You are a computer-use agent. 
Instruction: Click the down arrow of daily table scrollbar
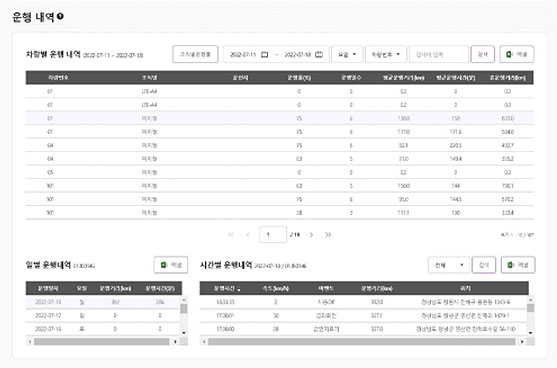(x=184, y=333)
